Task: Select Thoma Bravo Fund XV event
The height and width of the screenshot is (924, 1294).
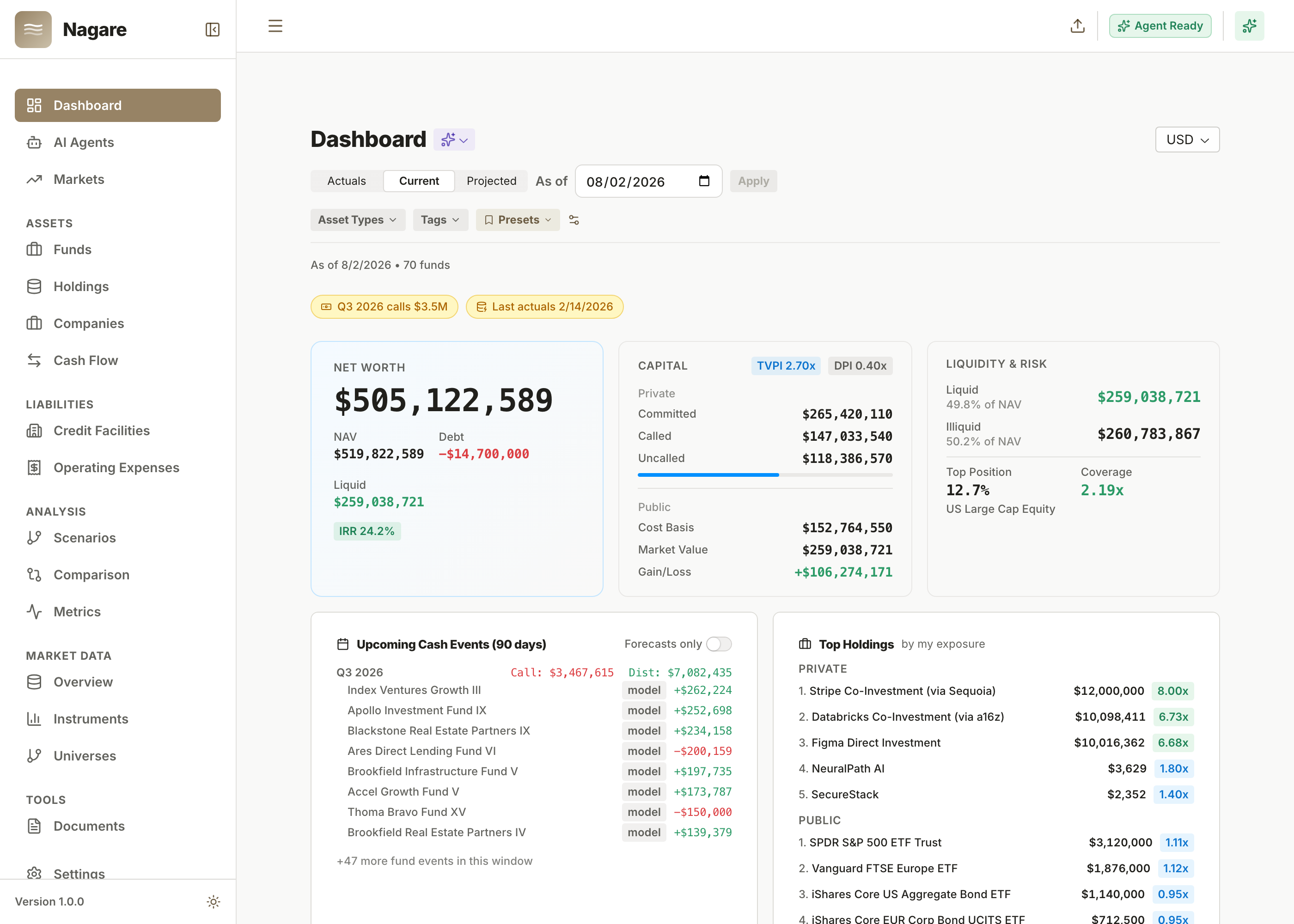Action: pos(534,812)
